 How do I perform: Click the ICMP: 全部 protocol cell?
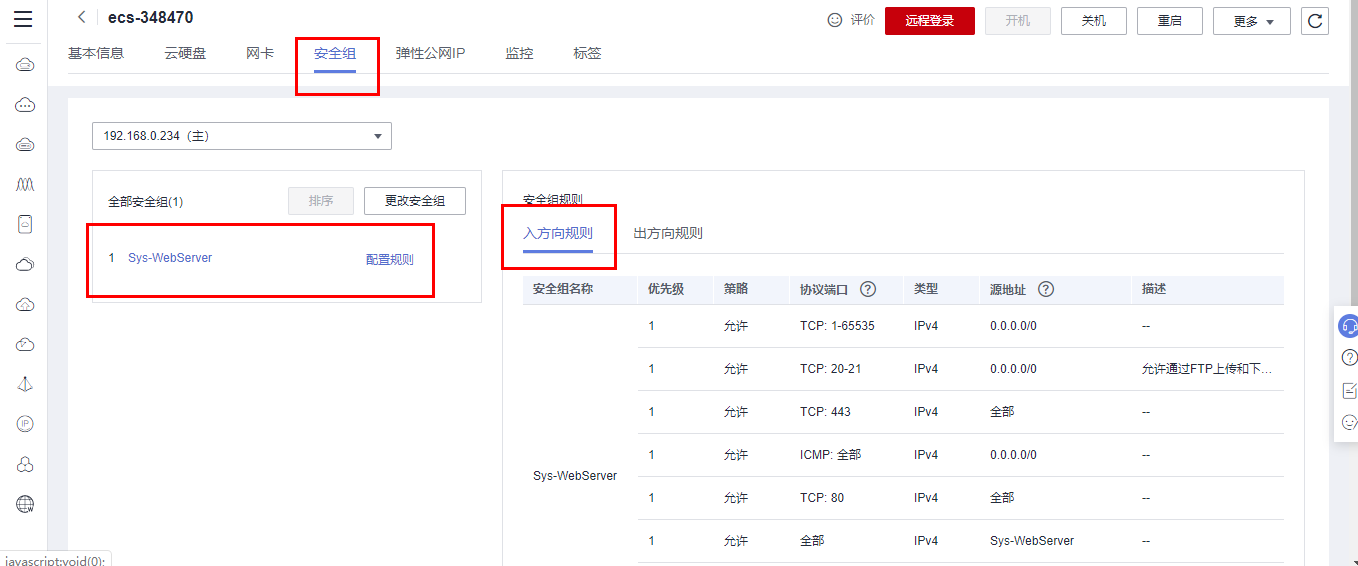(830, 455)
